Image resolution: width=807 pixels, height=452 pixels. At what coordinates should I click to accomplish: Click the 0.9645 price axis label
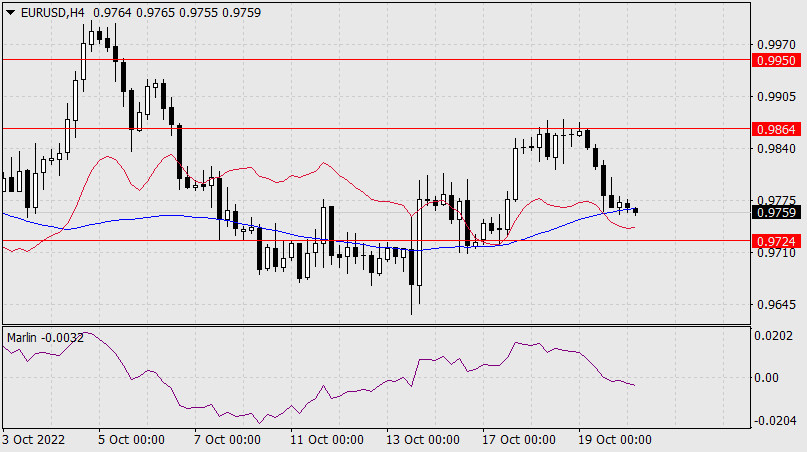777,304
